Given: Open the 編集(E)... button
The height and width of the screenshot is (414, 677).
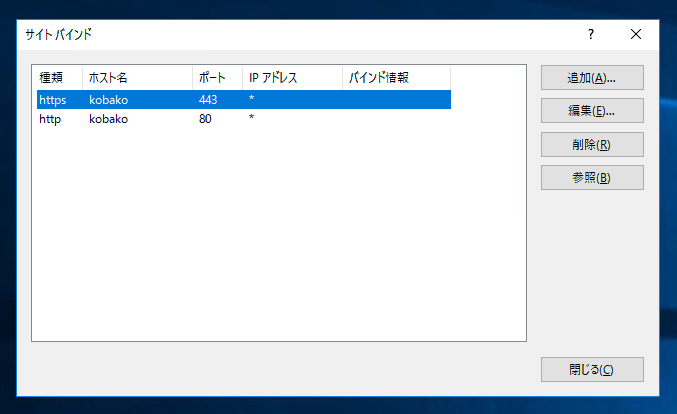Looking at the screenshot, I should tap(592, 111).
